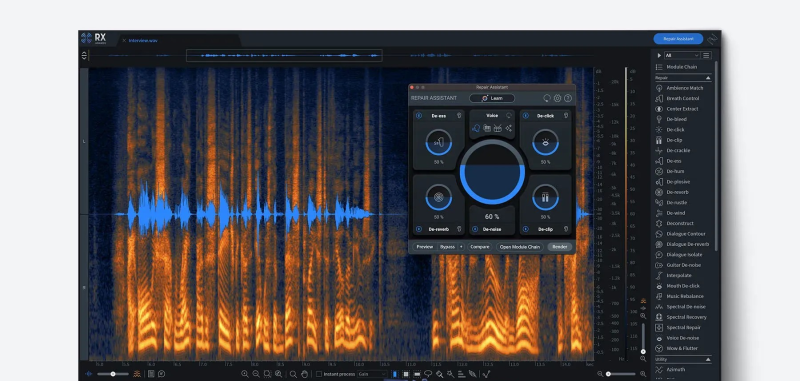800x381 pixels.
Task: Click the blue Repair Assistant button
Action: pyautogui.click(x=678, y=39)
